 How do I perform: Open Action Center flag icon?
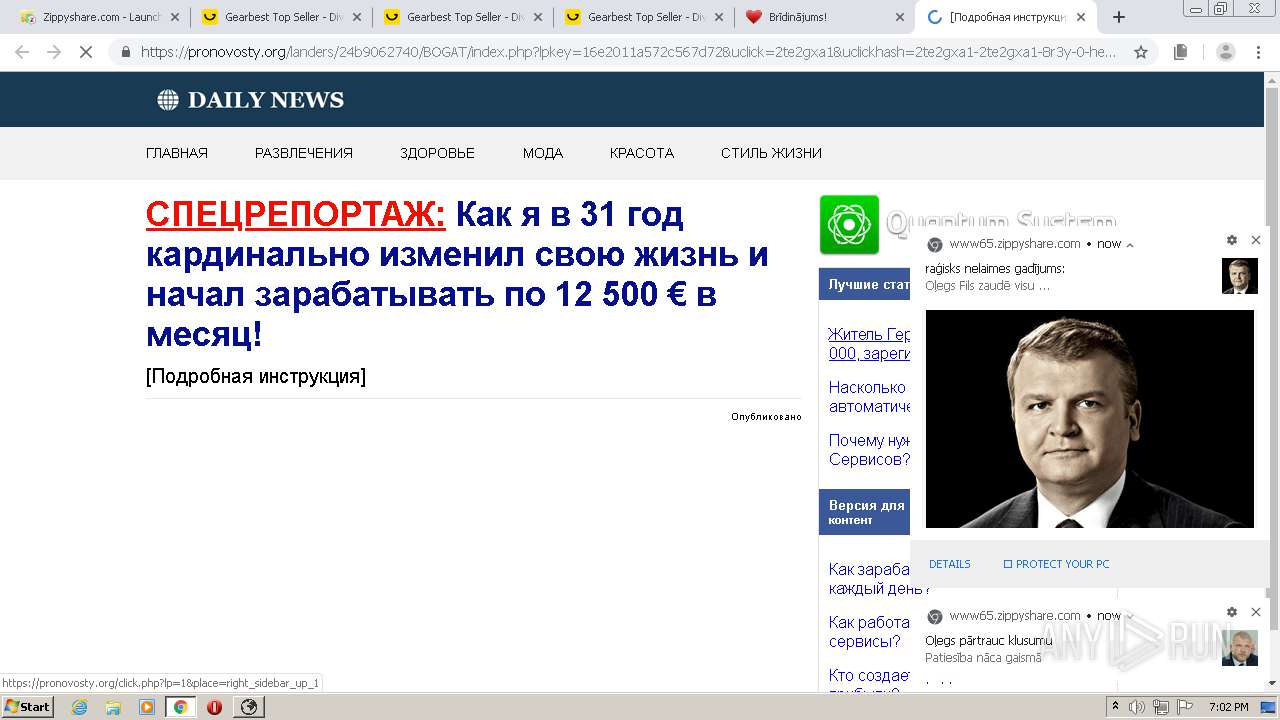coord(1185,707)
